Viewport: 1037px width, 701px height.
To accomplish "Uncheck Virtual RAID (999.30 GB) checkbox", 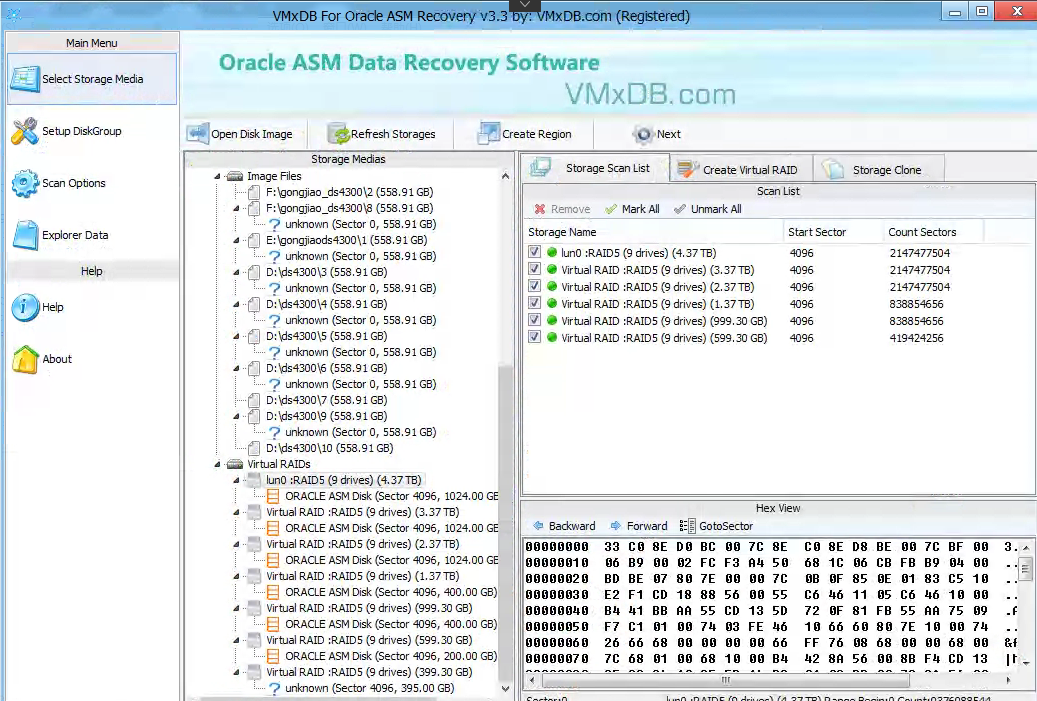I will pos(534,320).
